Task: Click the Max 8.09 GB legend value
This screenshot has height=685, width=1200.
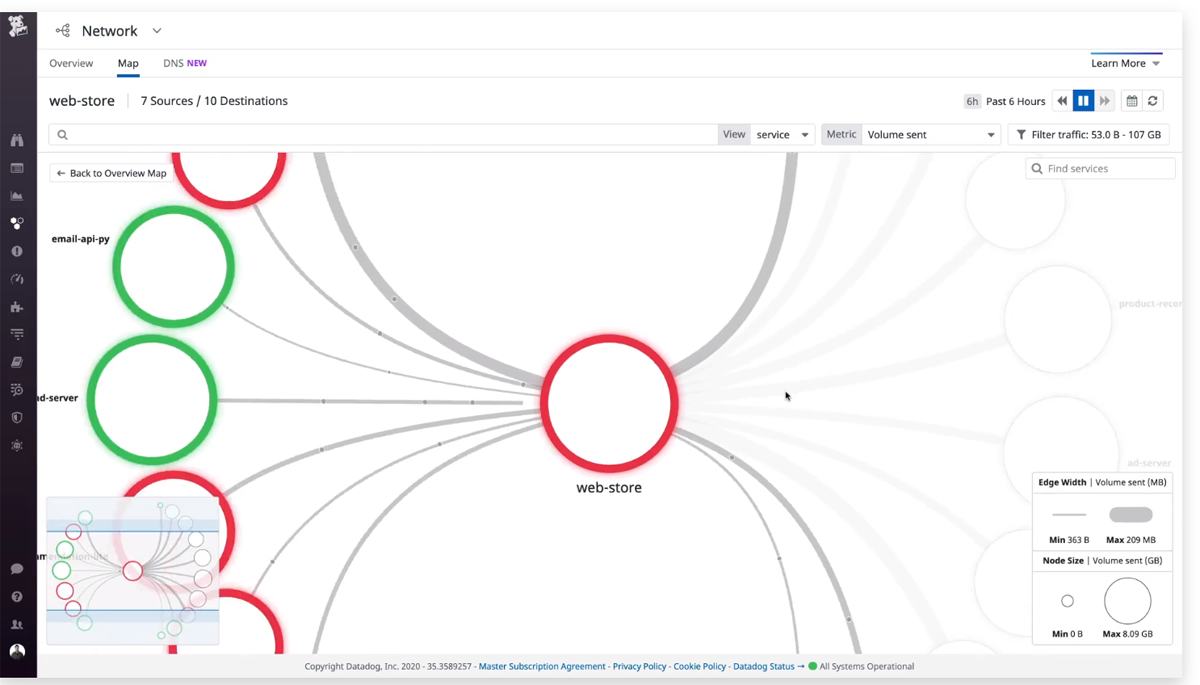Action: coord(1128,634)
